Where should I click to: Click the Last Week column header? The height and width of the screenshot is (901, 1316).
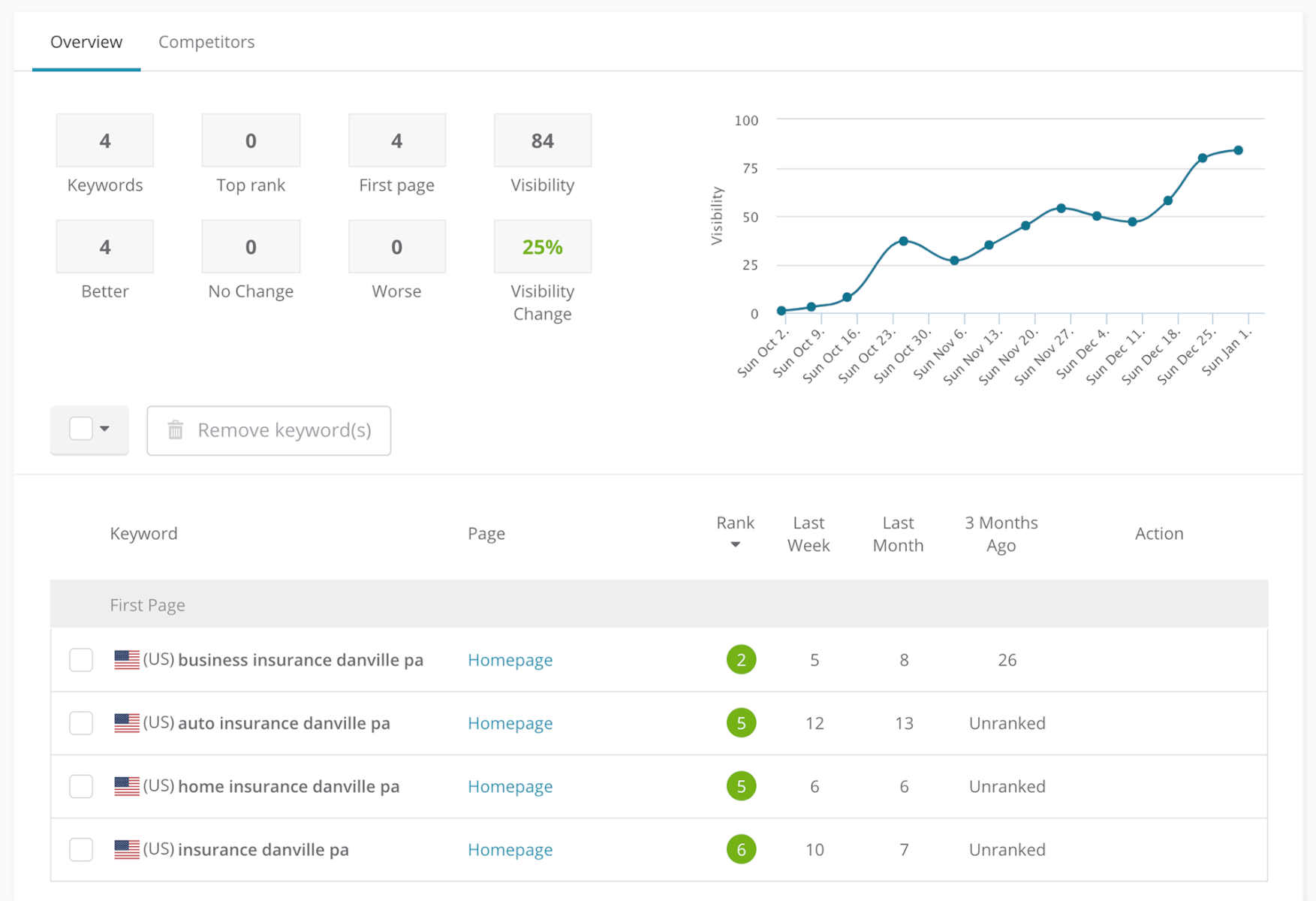(x=809, y=534)
